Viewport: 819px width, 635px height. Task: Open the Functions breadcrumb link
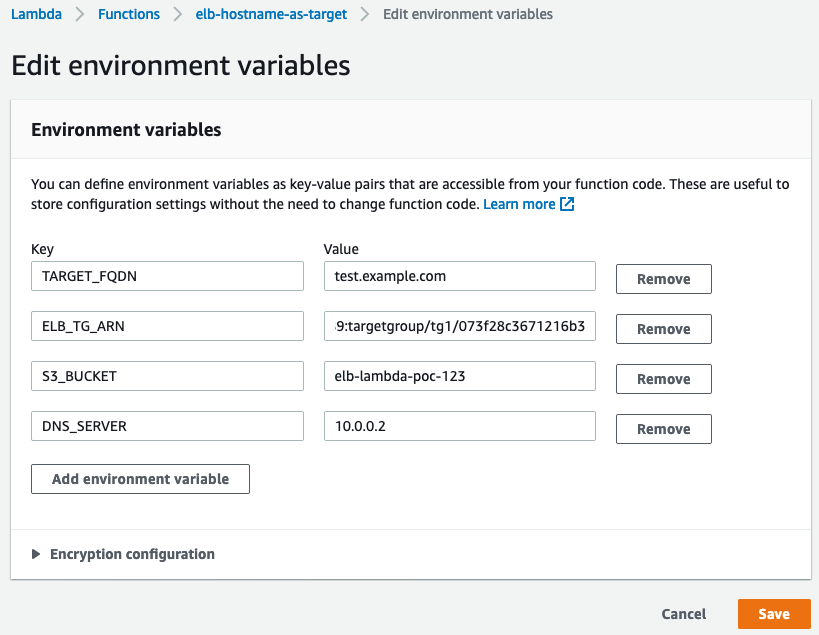(x=128, y=14)
